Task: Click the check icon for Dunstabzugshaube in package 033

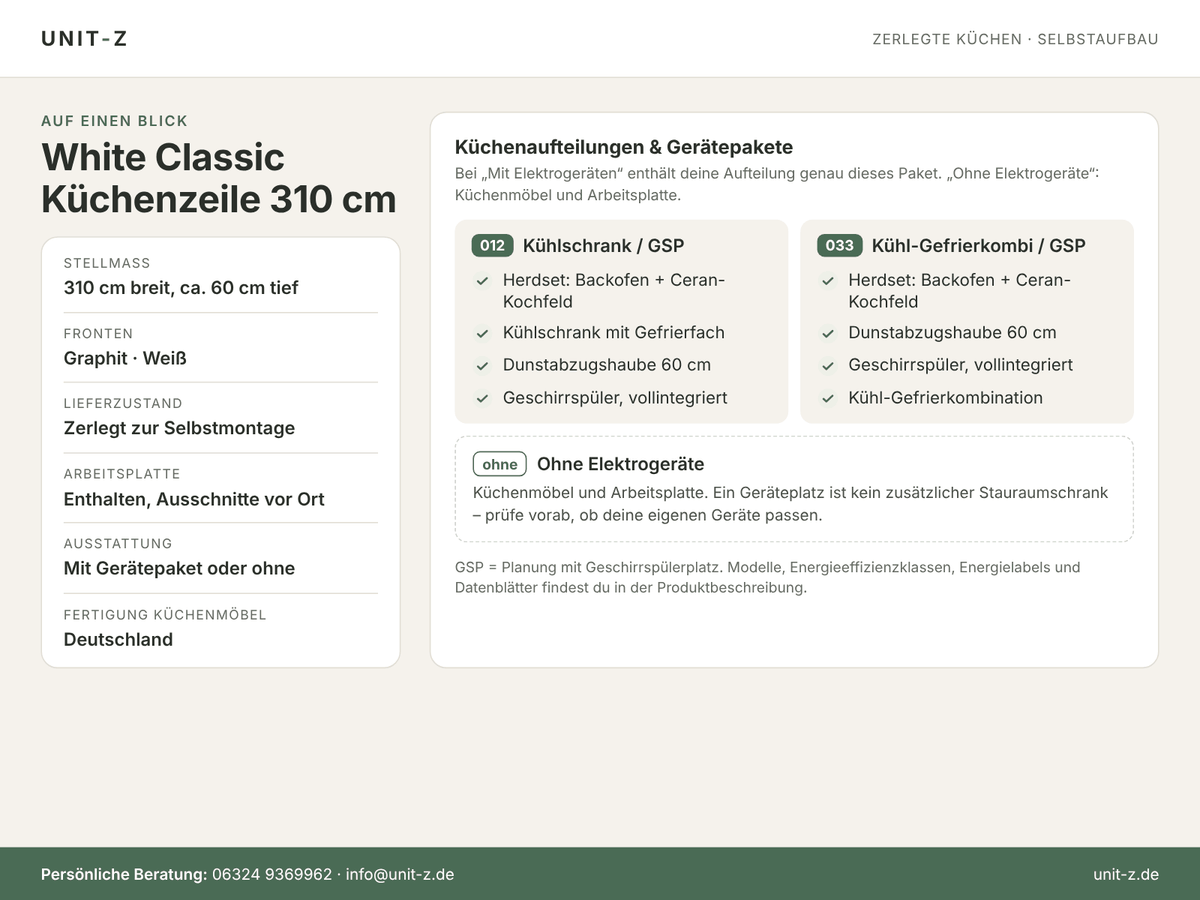Action: pos(828,334)
